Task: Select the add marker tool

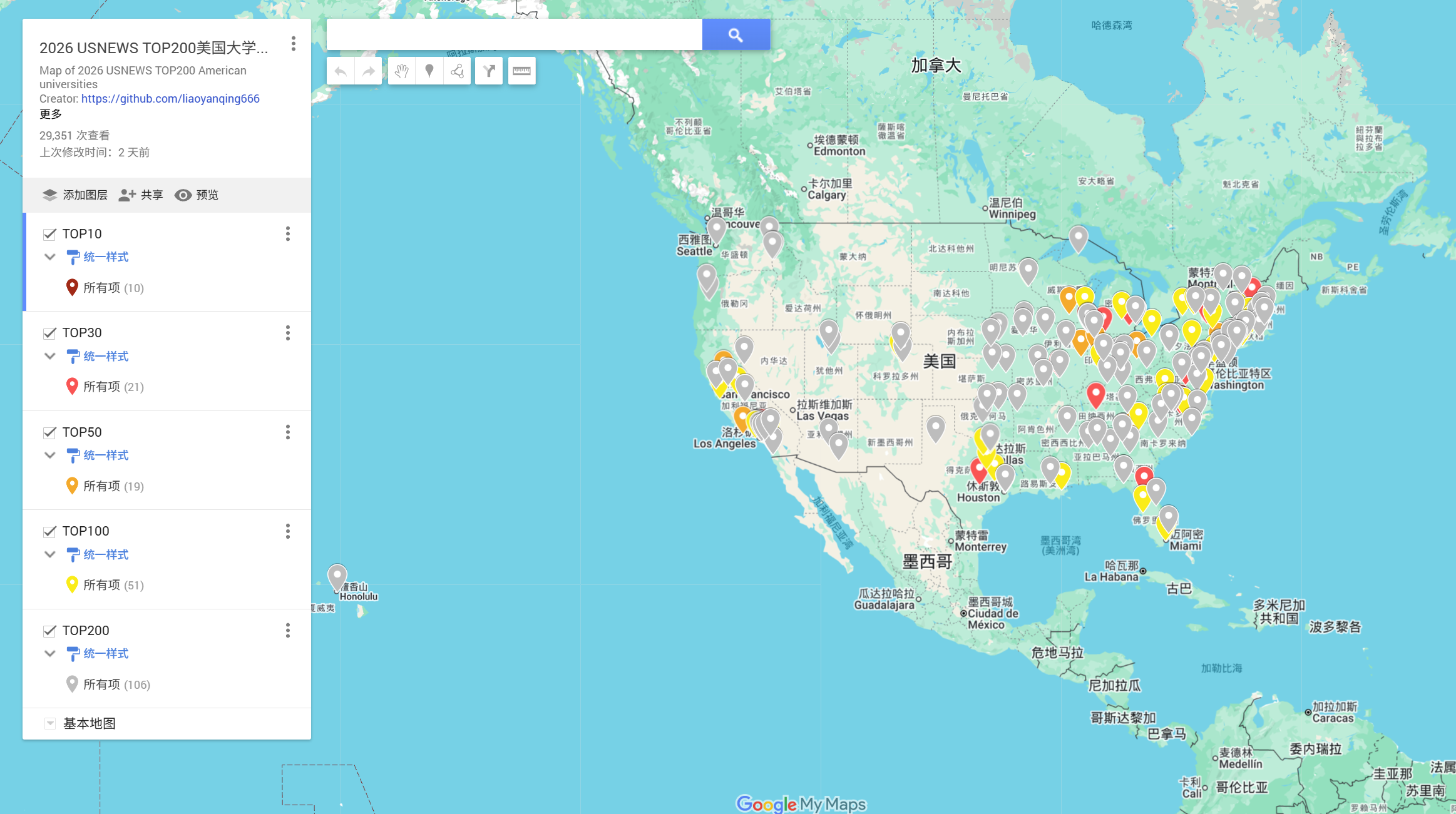Action: click(429, 71)
